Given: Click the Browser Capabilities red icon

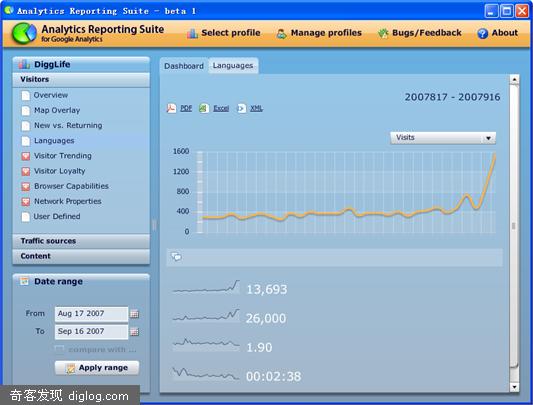Looking at the screenshot, I should pos(25,186).
